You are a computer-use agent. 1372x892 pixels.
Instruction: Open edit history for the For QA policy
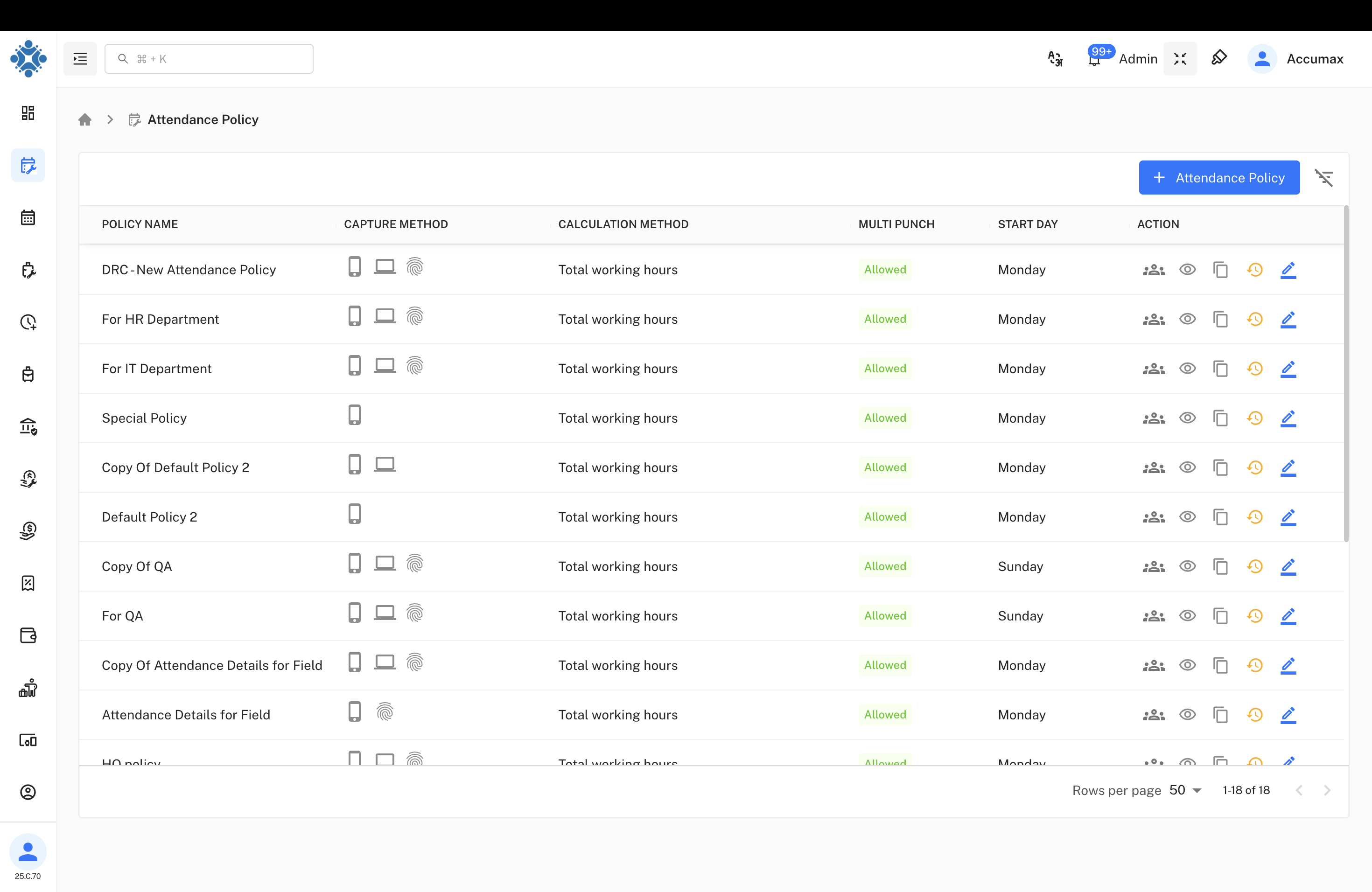coord(1255,615)
